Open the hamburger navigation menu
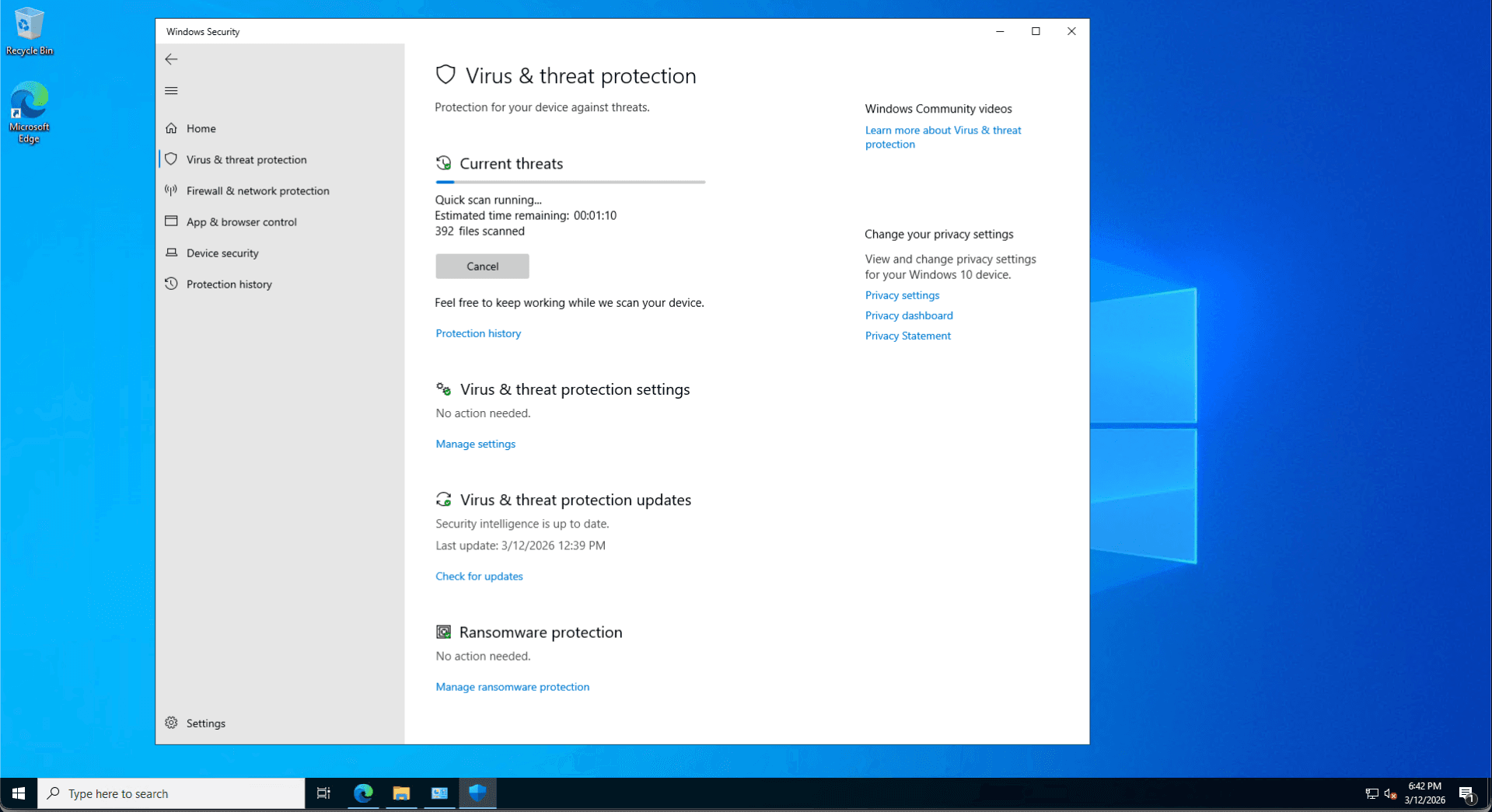The height and width of the screenshot is (812, 1492). coord(171,91)
